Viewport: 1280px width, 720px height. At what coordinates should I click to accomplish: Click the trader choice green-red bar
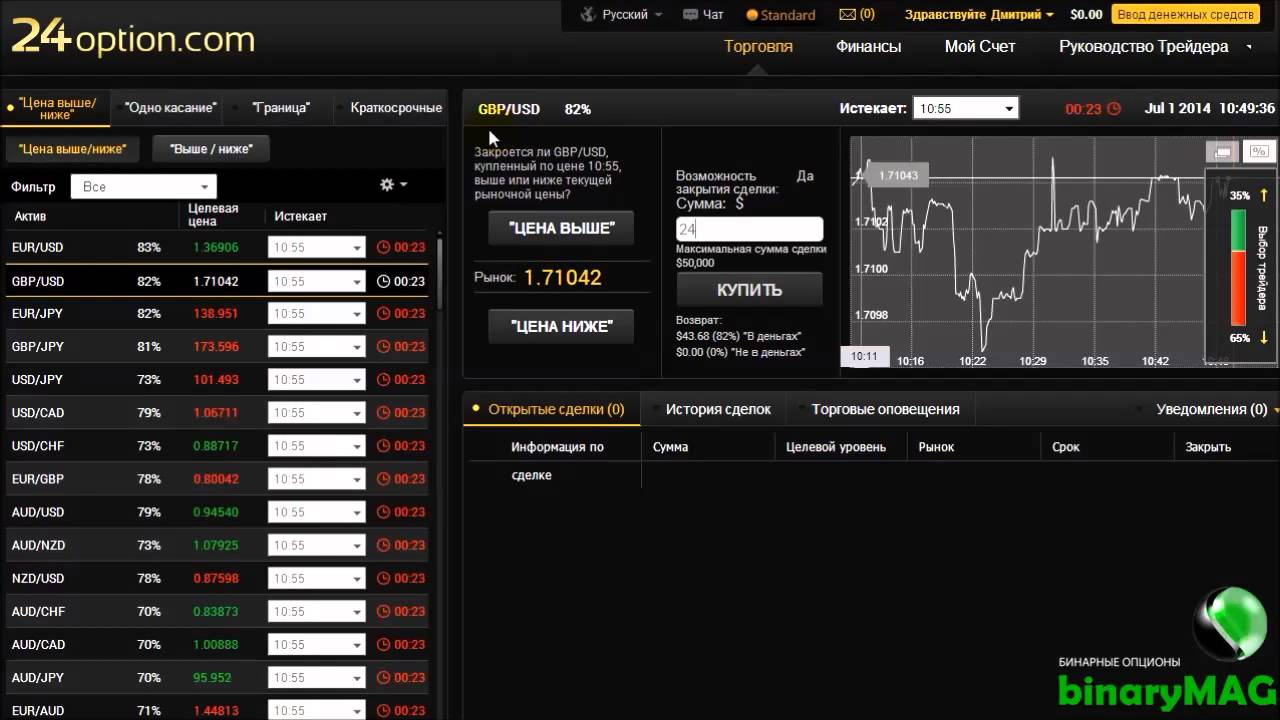click(1238, 267)
